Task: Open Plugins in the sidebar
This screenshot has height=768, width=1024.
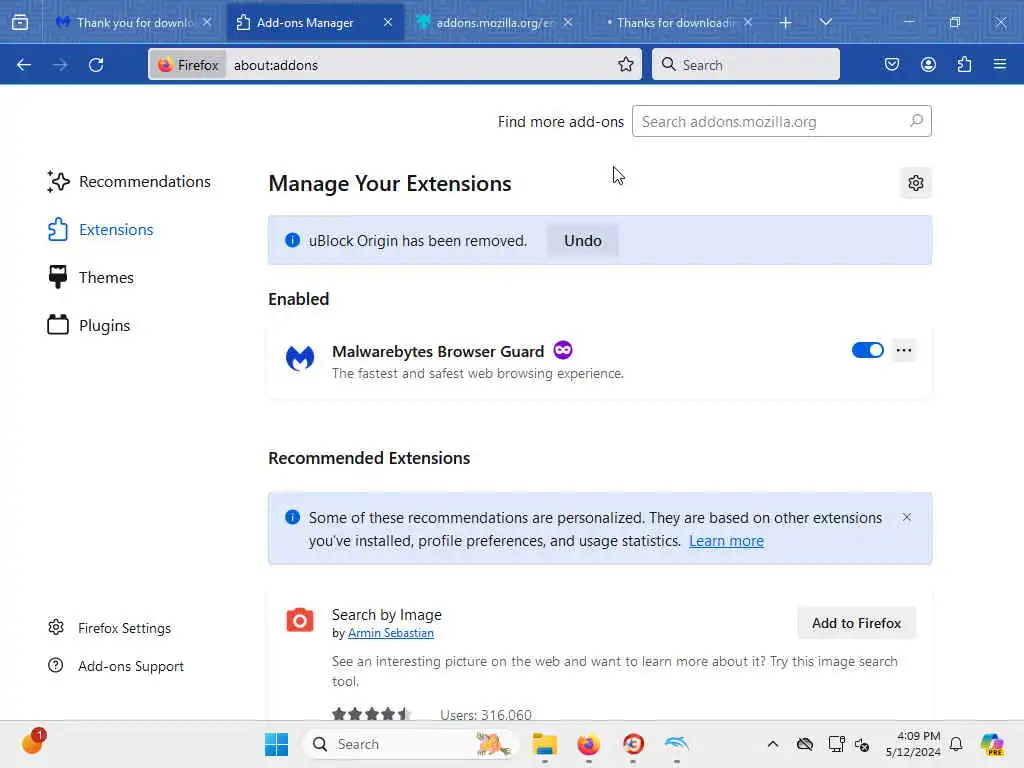Action: (x=88, y=325)
